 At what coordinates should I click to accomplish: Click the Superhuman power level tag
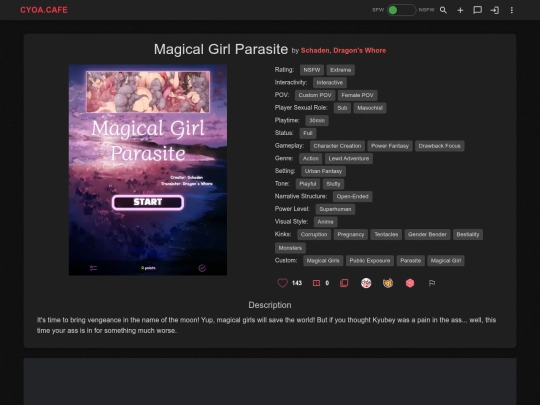click(335, 209)
